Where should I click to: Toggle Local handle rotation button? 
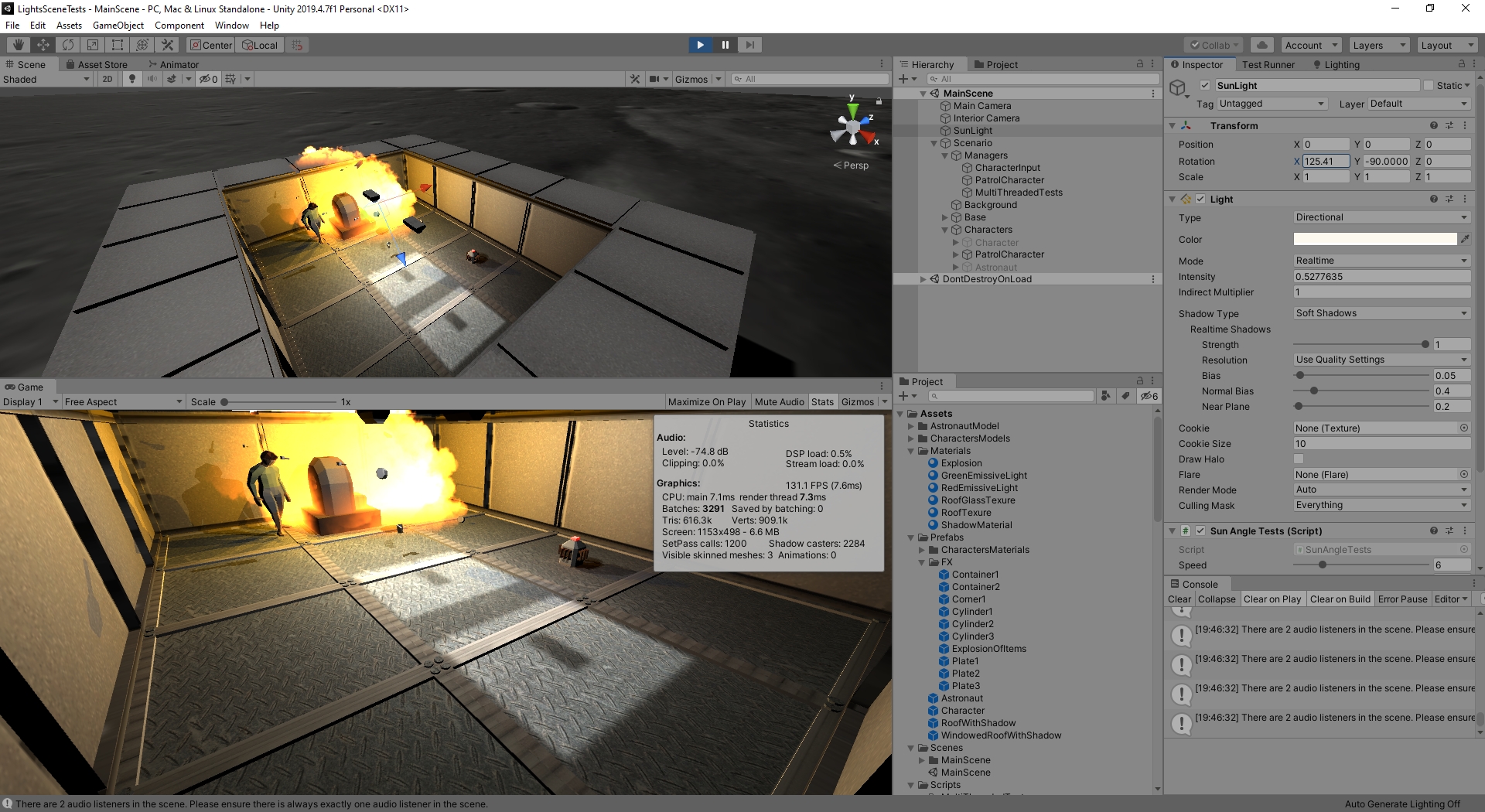pyautogui.click(x=260, y=45)
